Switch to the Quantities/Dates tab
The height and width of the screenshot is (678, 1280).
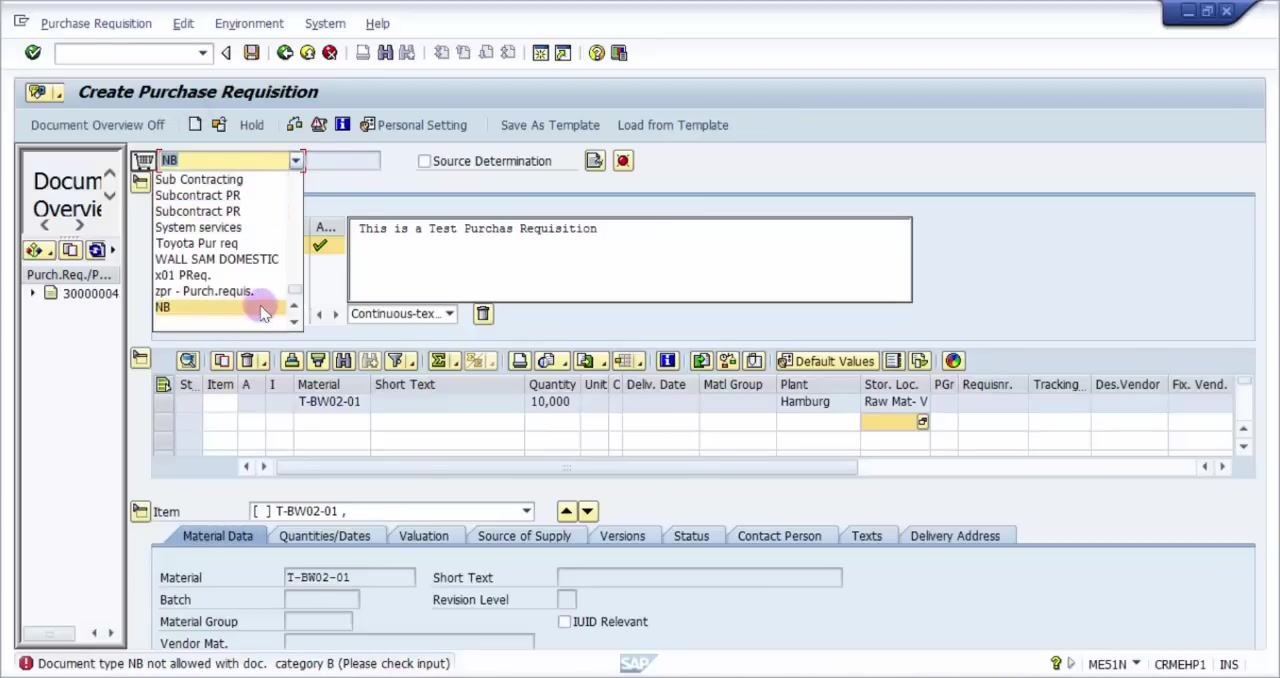(325, 536)
